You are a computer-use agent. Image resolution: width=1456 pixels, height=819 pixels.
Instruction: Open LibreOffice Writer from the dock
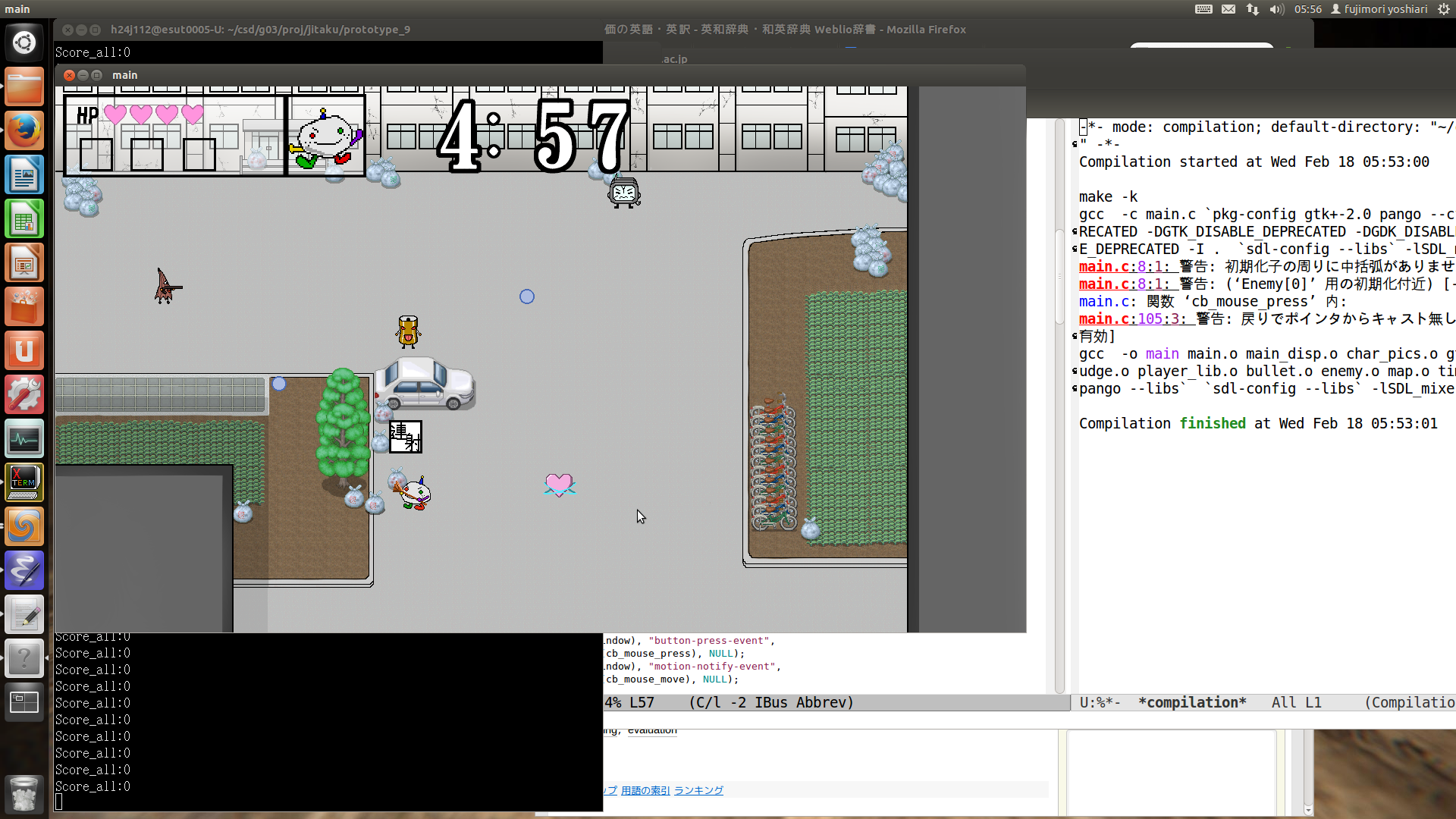pyautogui.click(x=24, y=174)
